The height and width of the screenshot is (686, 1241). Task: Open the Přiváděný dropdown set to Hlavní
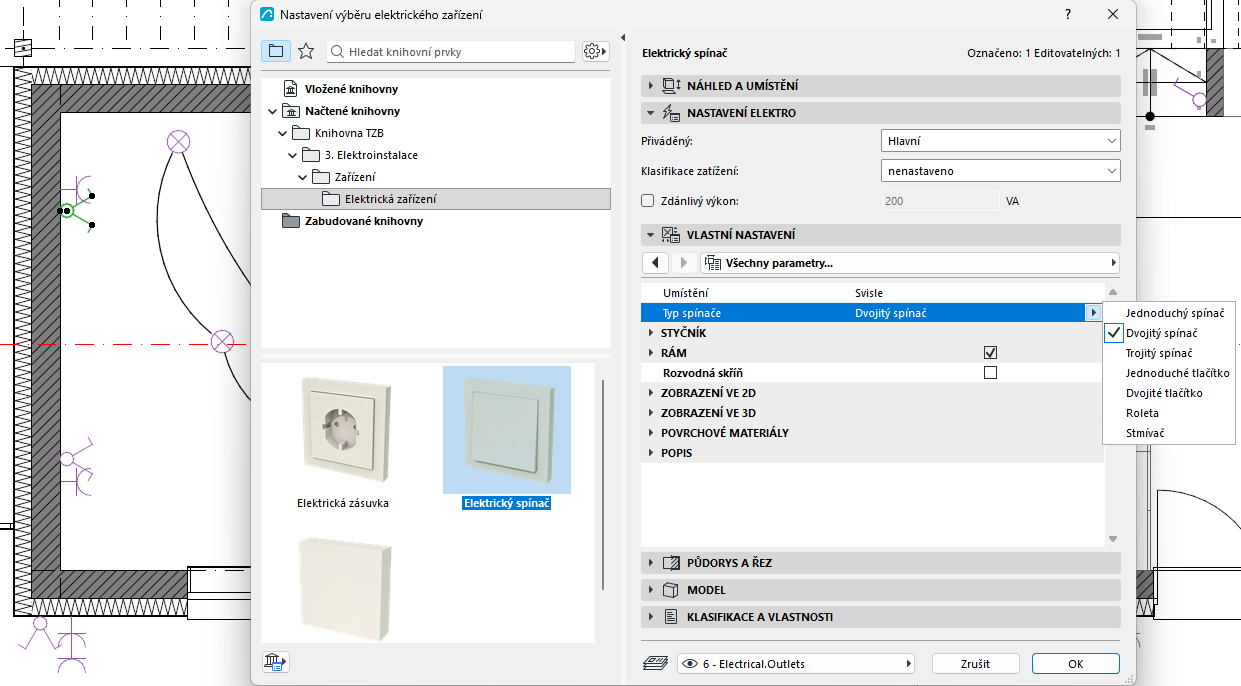(1001, 141)
